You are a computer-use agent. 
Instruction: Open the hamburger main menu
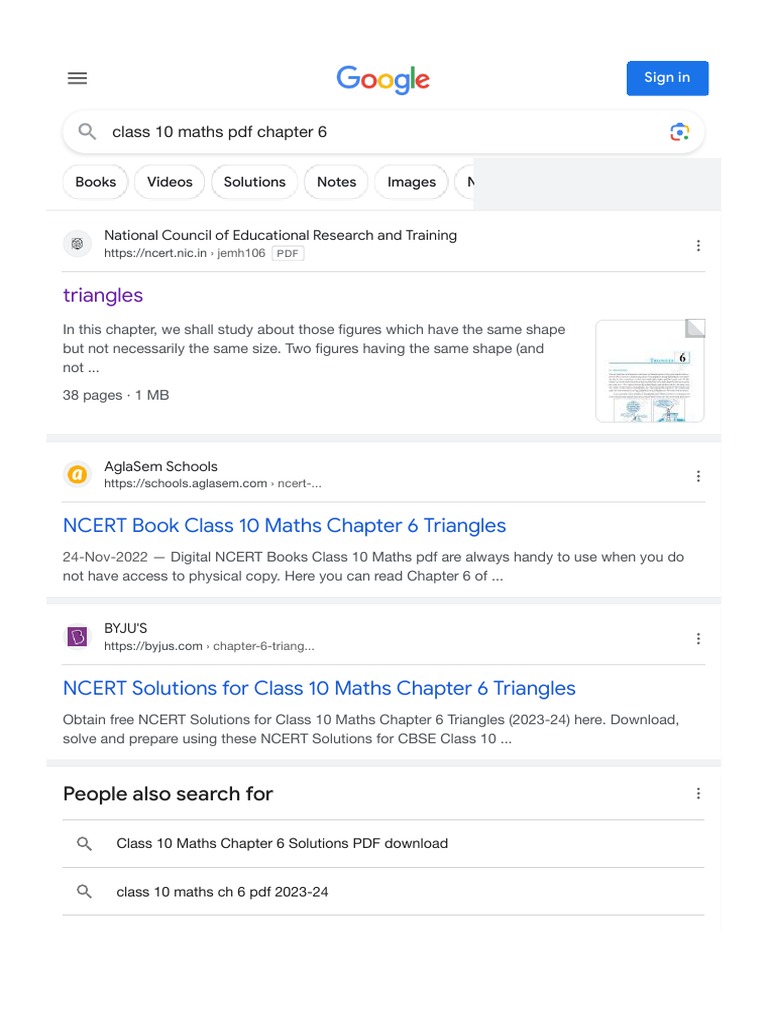(x=77, y=78)
